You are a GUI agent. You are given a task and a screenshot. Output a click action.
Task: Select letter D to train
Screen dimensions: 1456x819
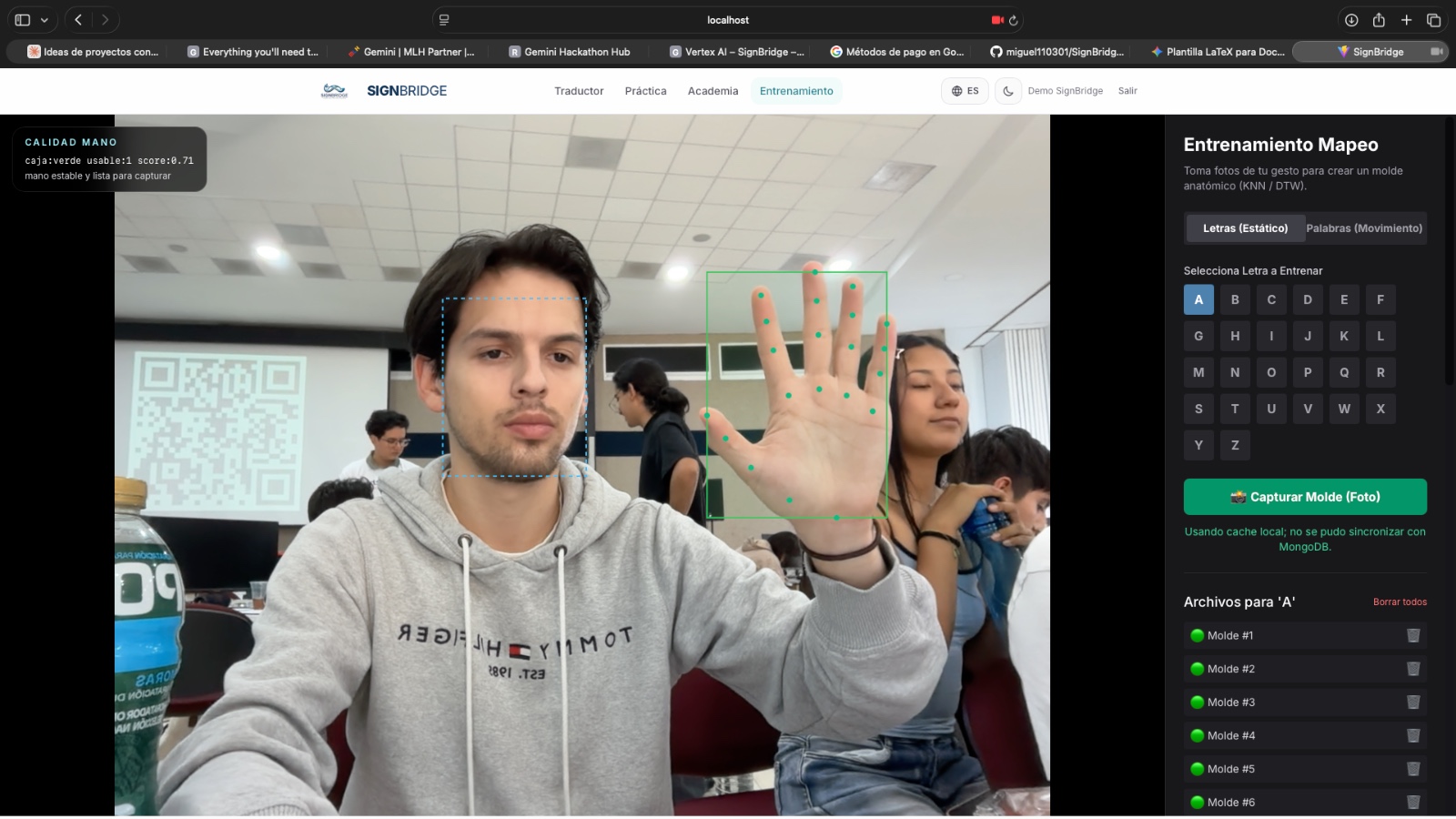coord(1308,299)
